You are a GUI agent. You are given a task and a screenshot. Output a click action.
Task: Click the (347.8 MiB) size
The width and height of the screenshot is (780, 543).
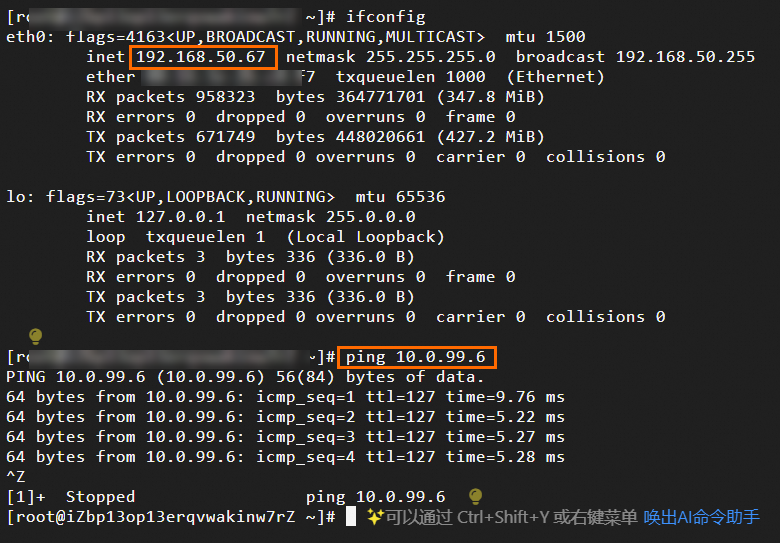tap(490, 97)
